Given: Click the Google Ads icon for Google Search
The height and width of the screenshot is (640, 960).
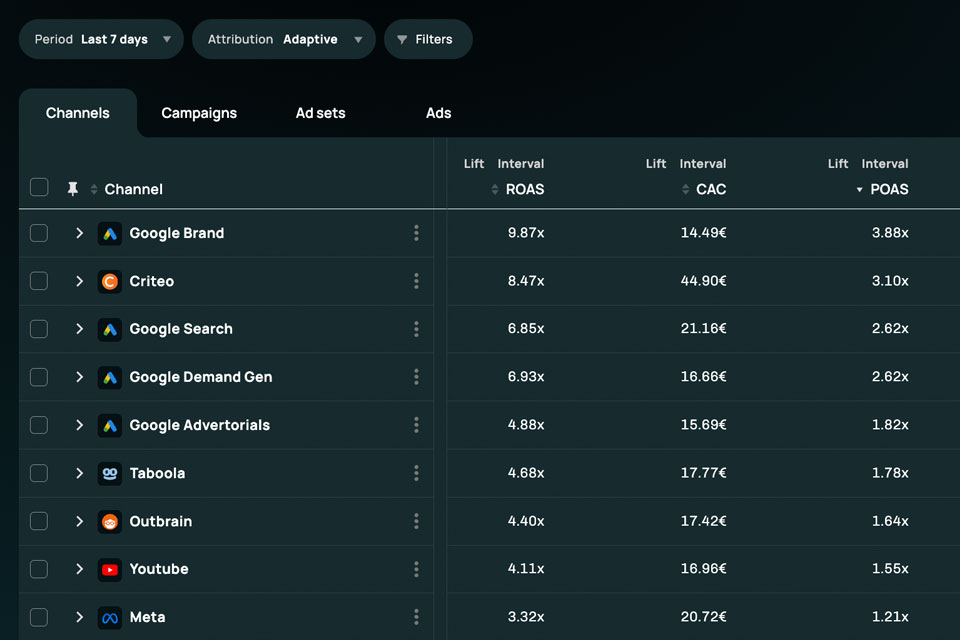Looking at the screenshot, I should [110, 329].
